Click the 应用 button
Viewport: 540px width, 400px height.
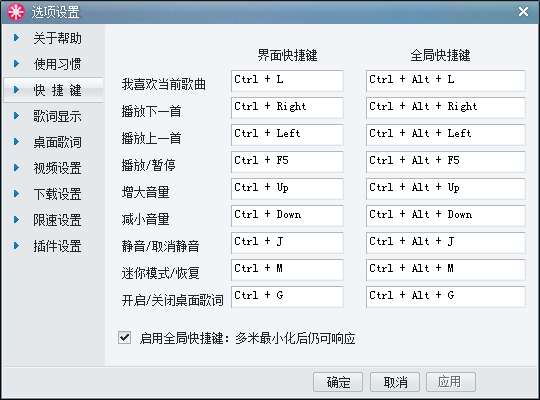(451, 382)
